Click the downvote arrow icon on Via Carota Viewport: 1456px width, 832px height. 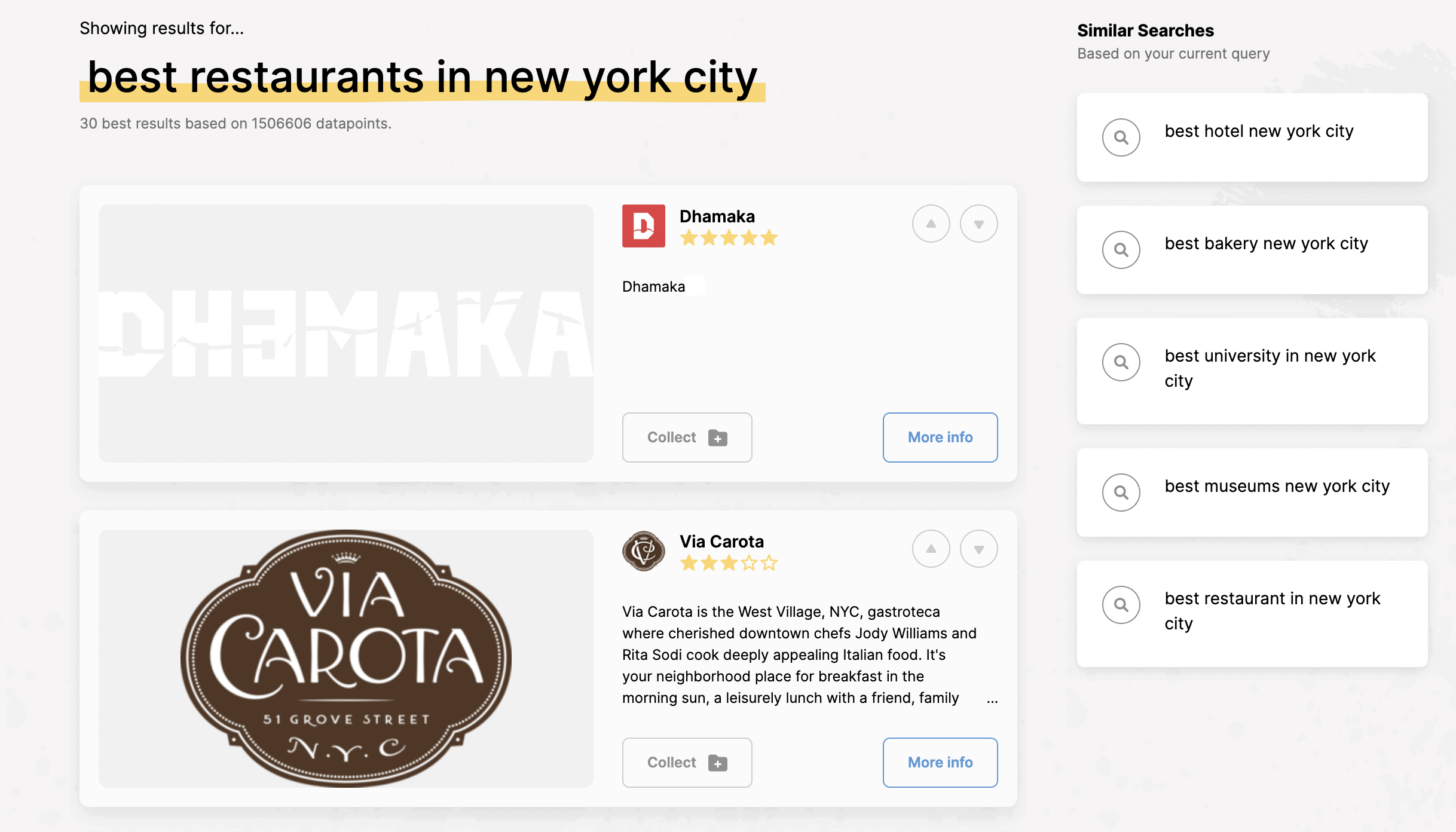click(x=978, y=549)
